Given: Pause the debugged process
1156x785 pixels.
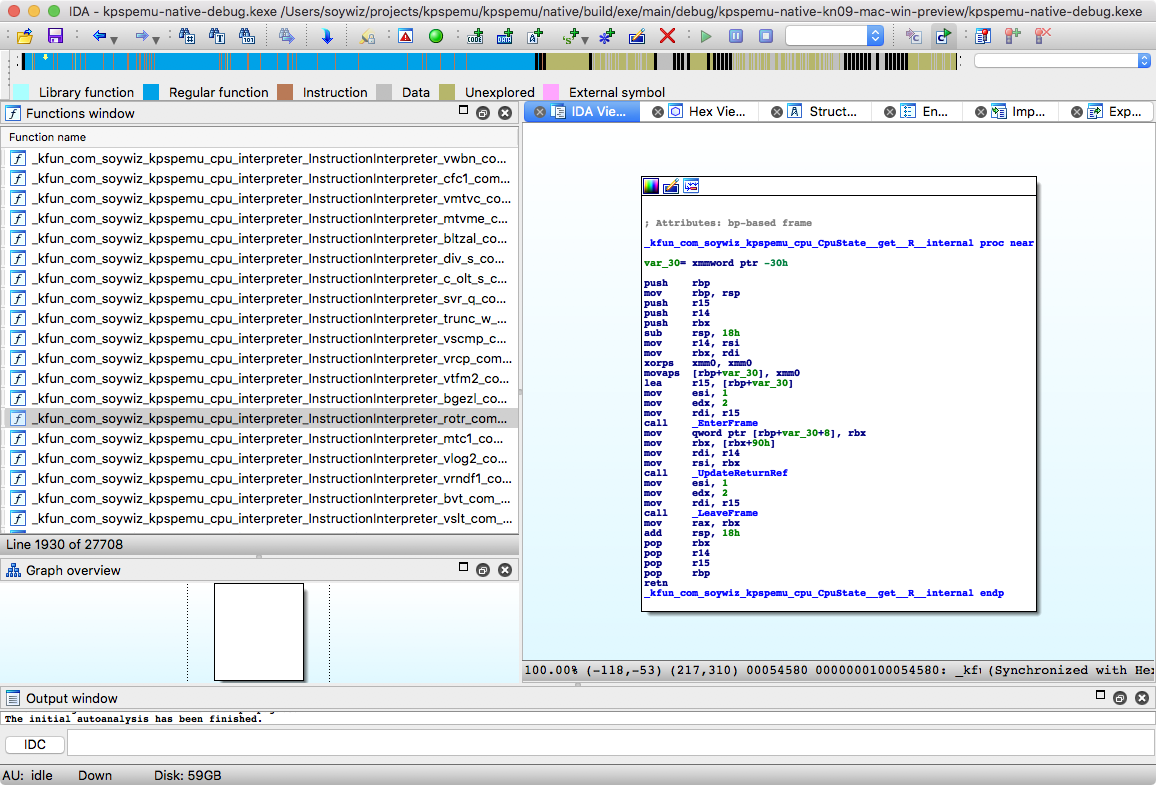Looking at the screenshot, I should (736, 36).
